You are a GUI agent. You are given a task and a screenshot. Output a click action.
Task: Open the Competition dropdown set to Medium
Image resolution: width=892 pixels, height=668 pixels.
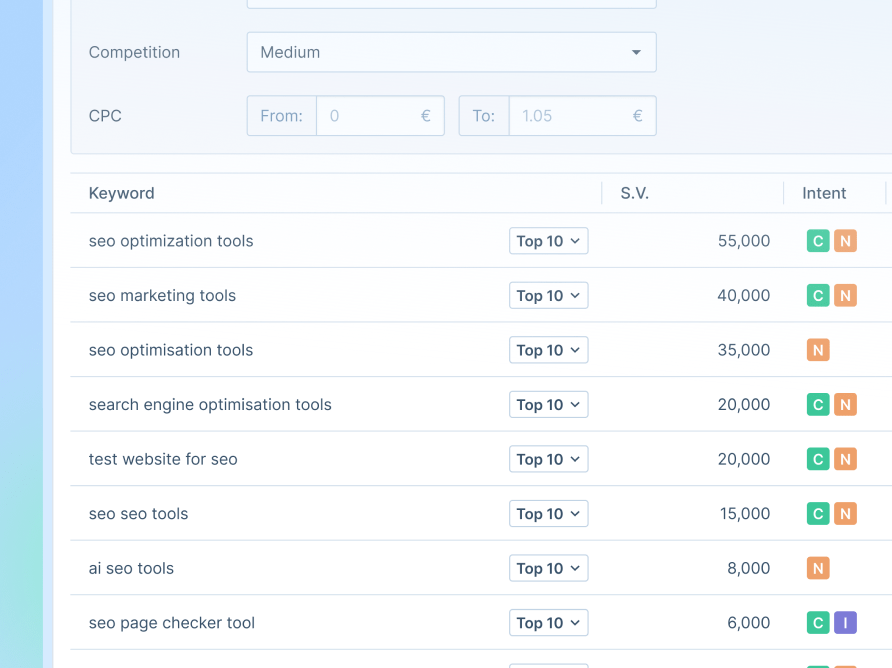(451, 52)
